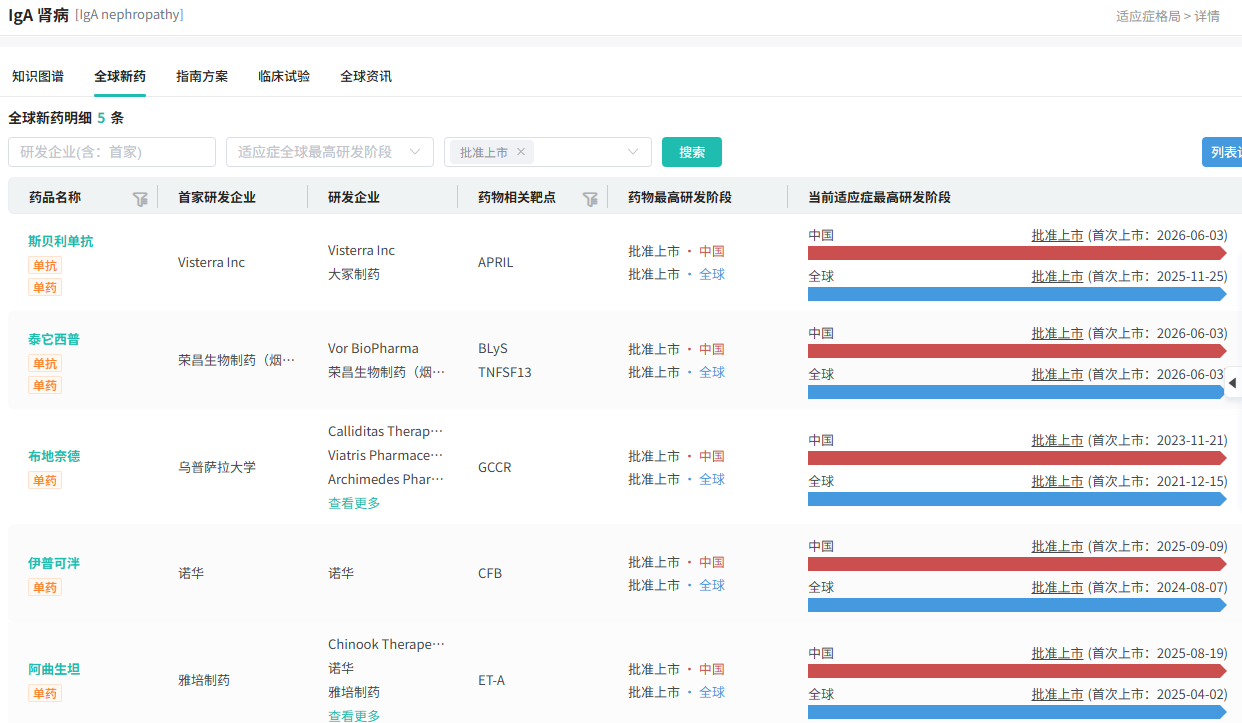Image resolution: width=1242 pixels, height=723 pixels.
Task: Click Visterra Inc in 首家研发企业 column
Action: 211,262
